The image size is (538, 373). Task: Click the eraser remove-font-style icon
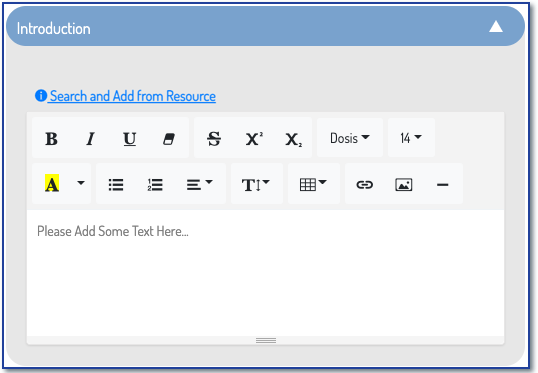[x=168, y=139]
